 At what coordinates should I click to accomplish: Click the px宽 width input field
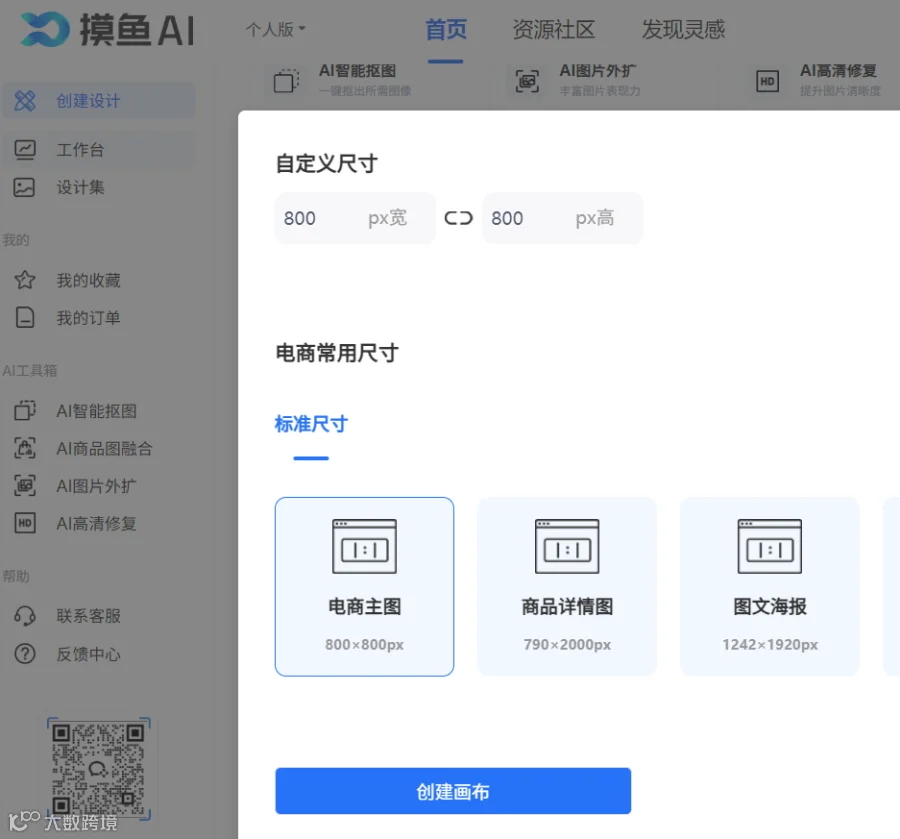tap(355, 218)
